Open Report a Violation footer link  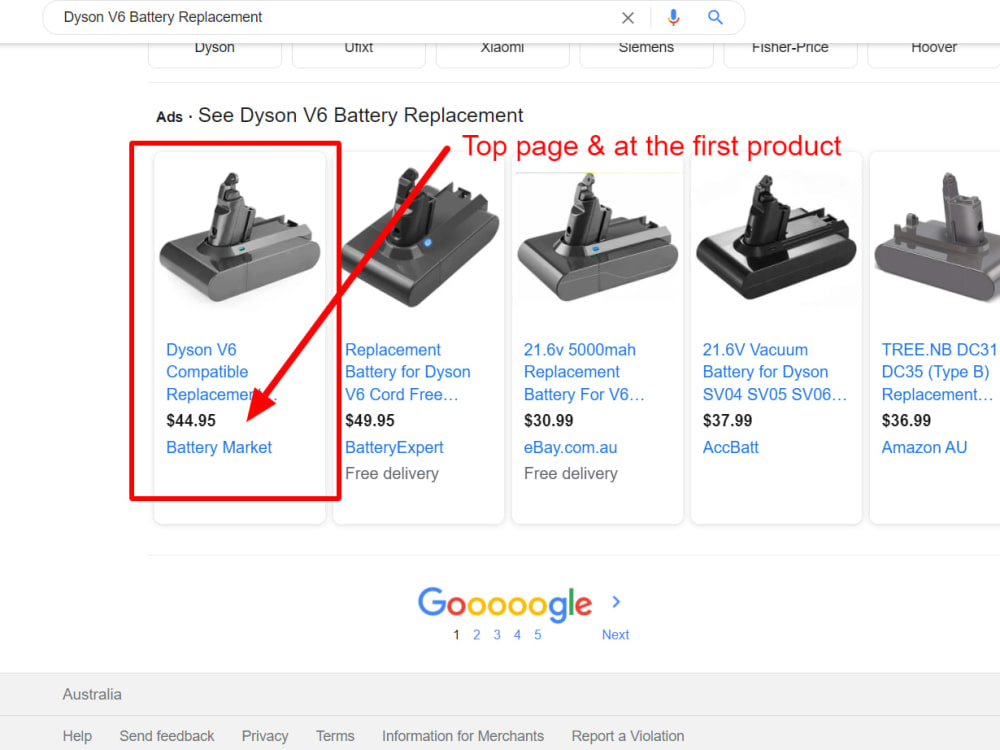point(628,736)
